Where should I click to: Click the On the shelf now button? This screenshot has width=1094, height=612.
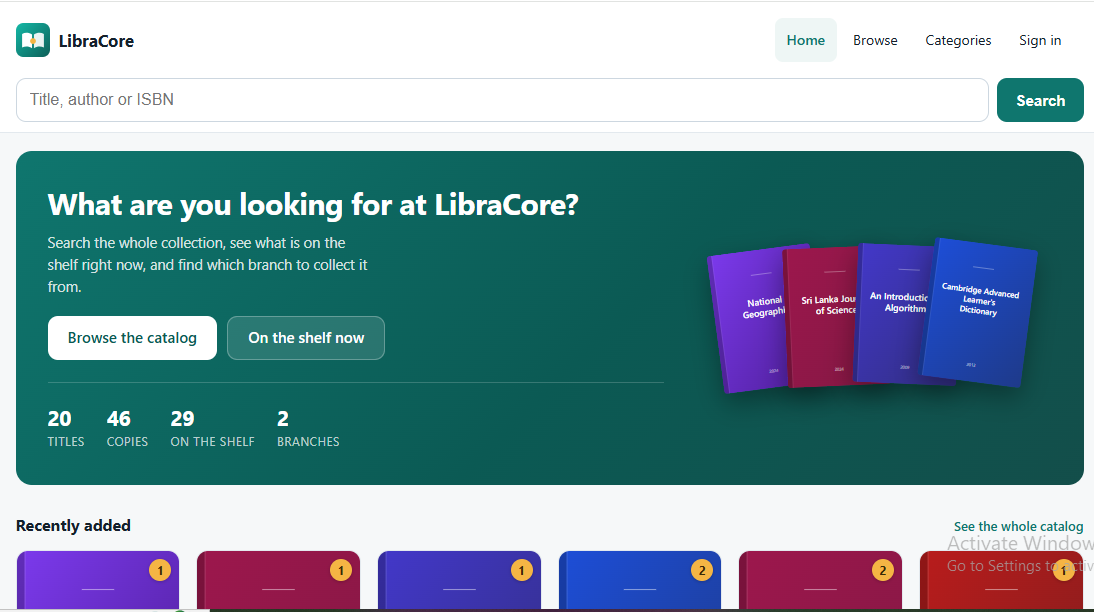[306, 338]
